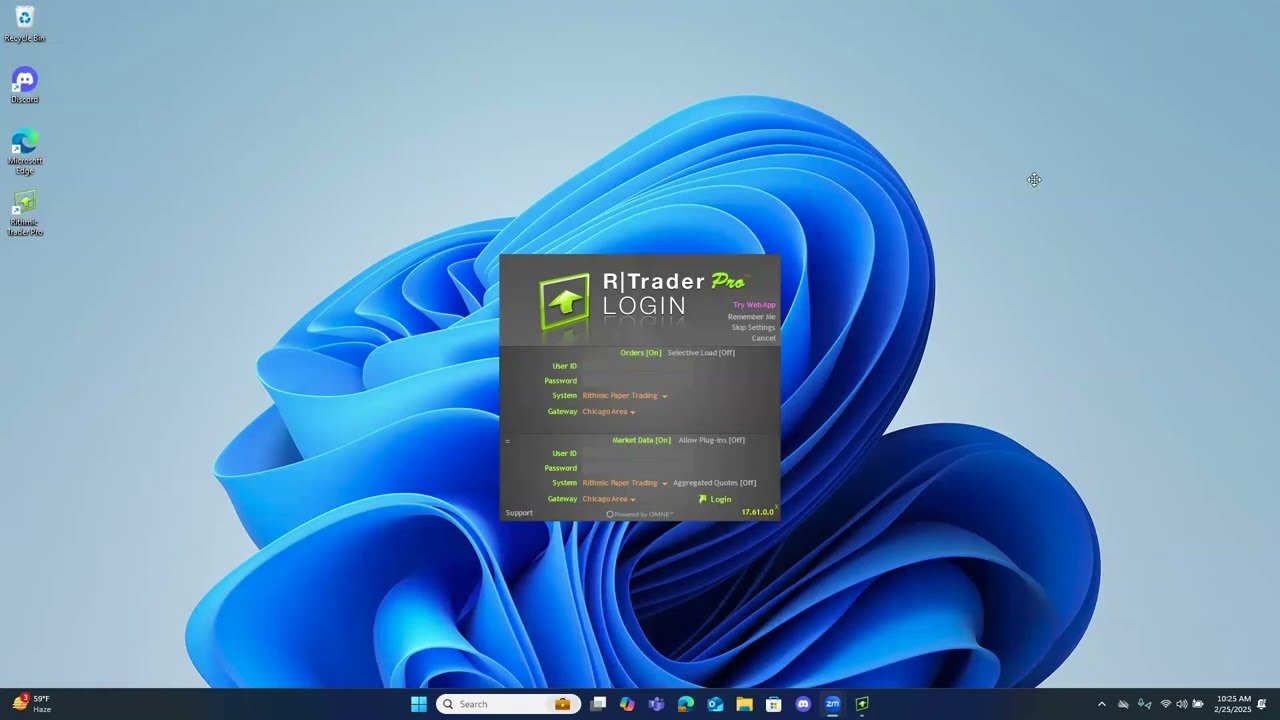1280x720 pixels.
Task: Open the Orders Gateway Chicago Area dropdown
Action: (x=609, y=412)
